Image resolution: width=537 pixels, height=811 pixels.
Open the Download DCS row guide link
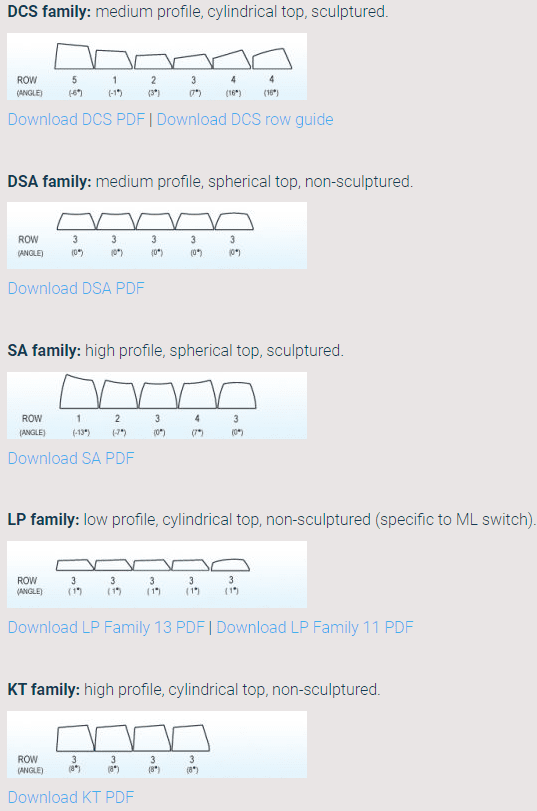pos(245,119)
